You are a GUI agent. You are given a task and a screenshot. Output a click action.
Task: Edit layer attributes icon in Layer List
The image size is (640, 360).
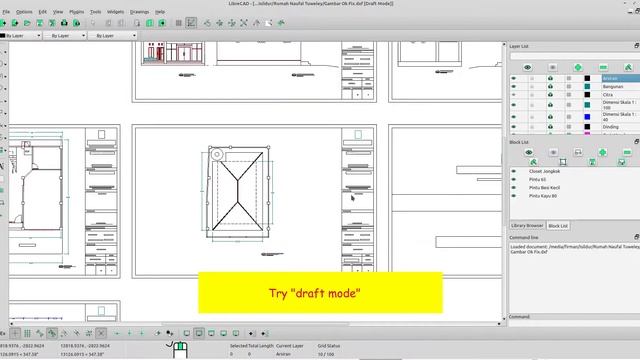tap(628, 67)
